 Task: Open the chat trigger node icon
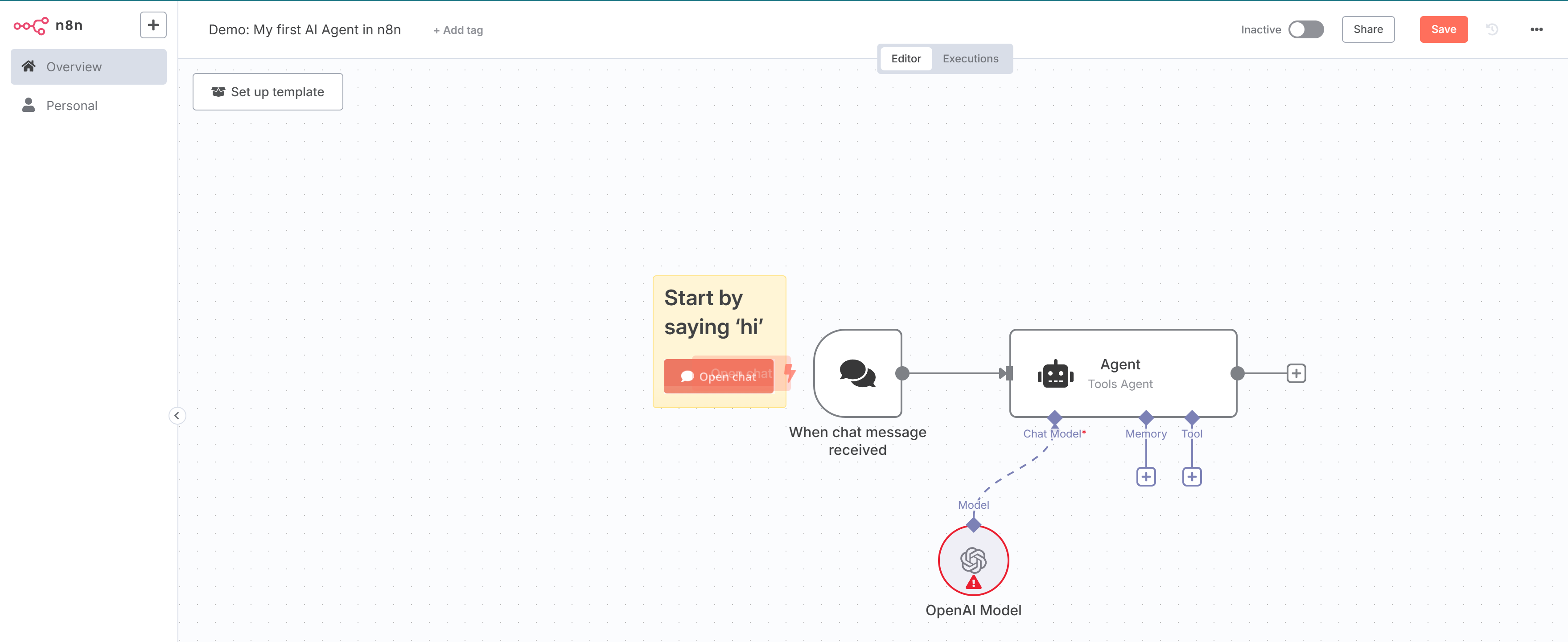coord(857,373)
